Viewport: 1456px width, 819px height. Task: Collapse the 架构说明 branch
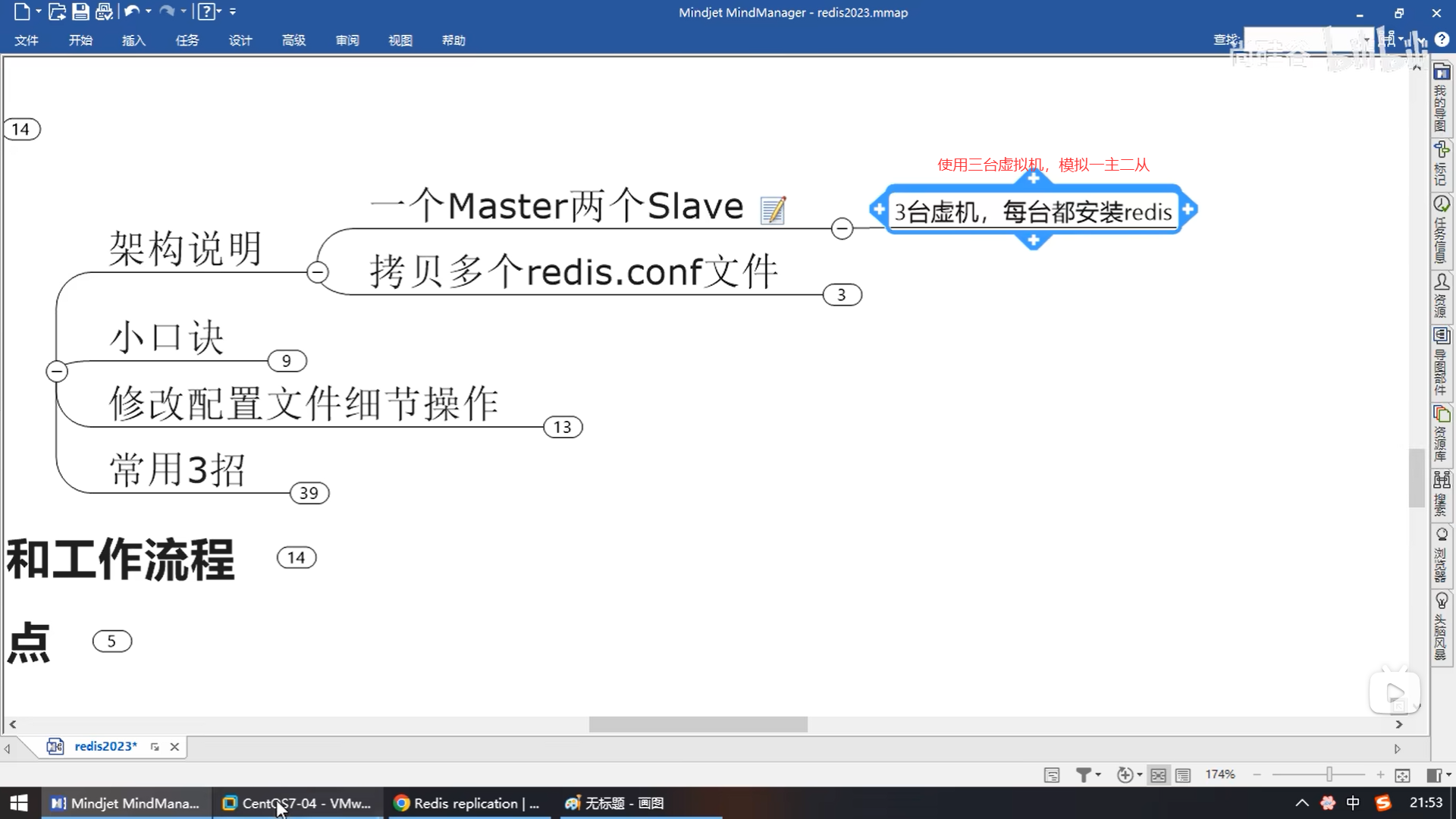click(x=318, y=271)
